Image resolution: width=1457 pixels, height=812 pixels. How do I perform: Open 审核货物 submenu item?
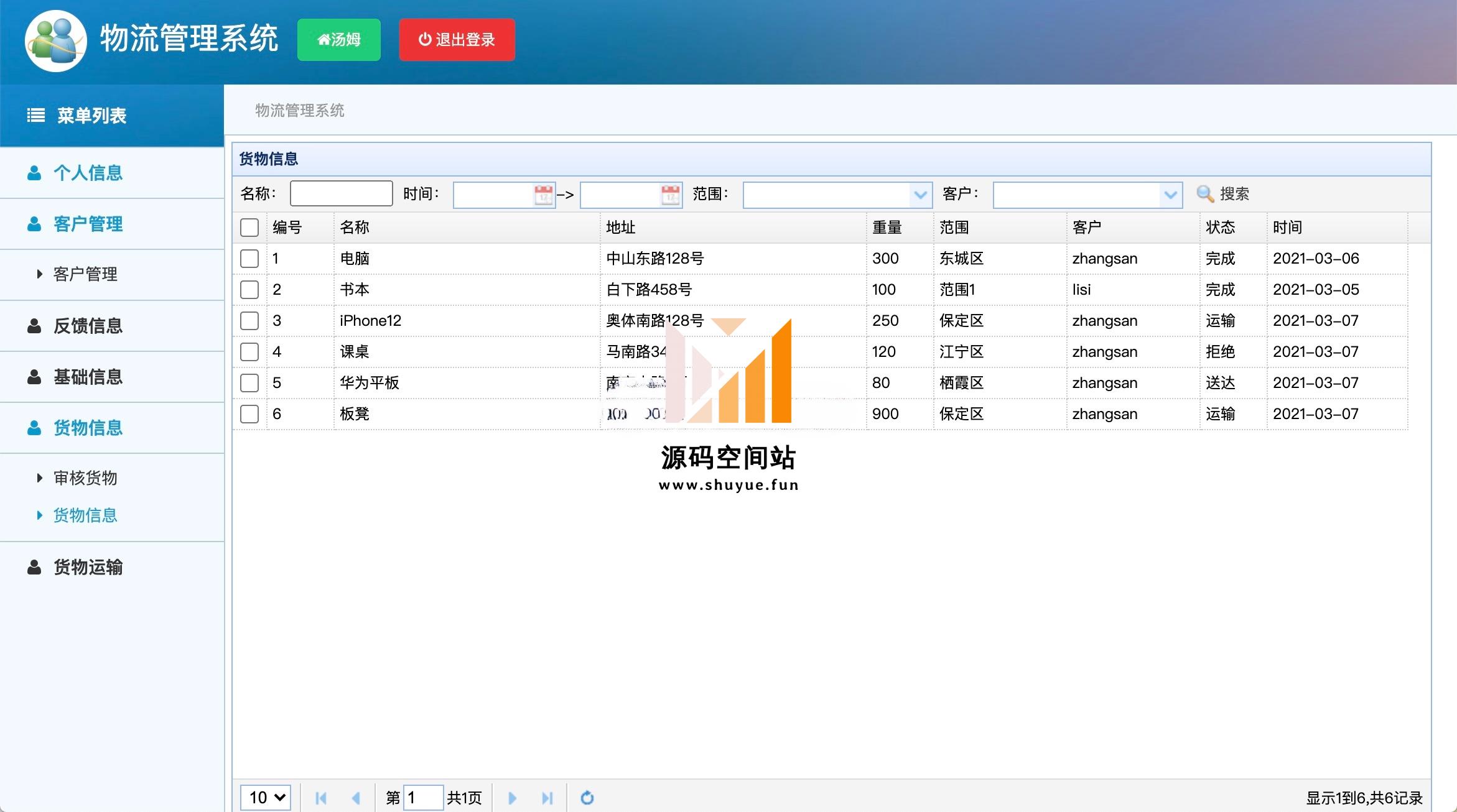pyautogui.click(x=85, y=478)
